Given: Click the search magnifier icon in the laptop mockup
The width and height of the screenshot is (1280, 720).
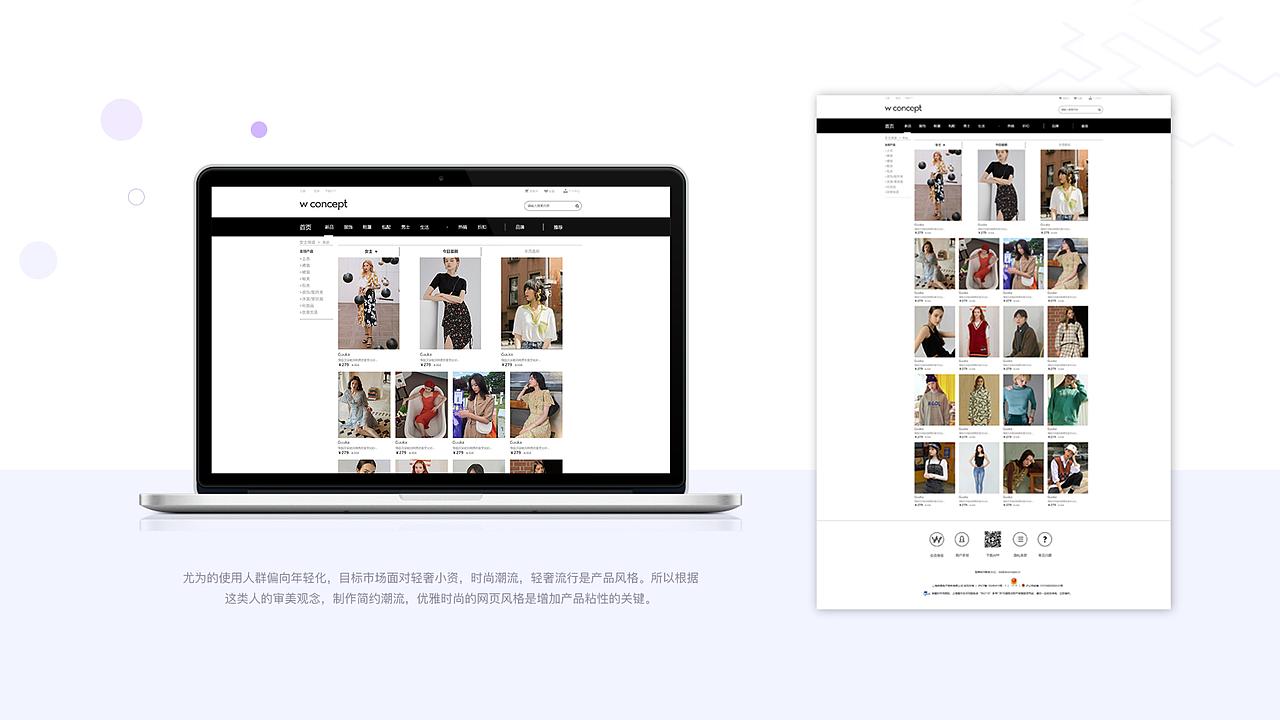Looking at the screenshot, I should (x=577, y=206).
